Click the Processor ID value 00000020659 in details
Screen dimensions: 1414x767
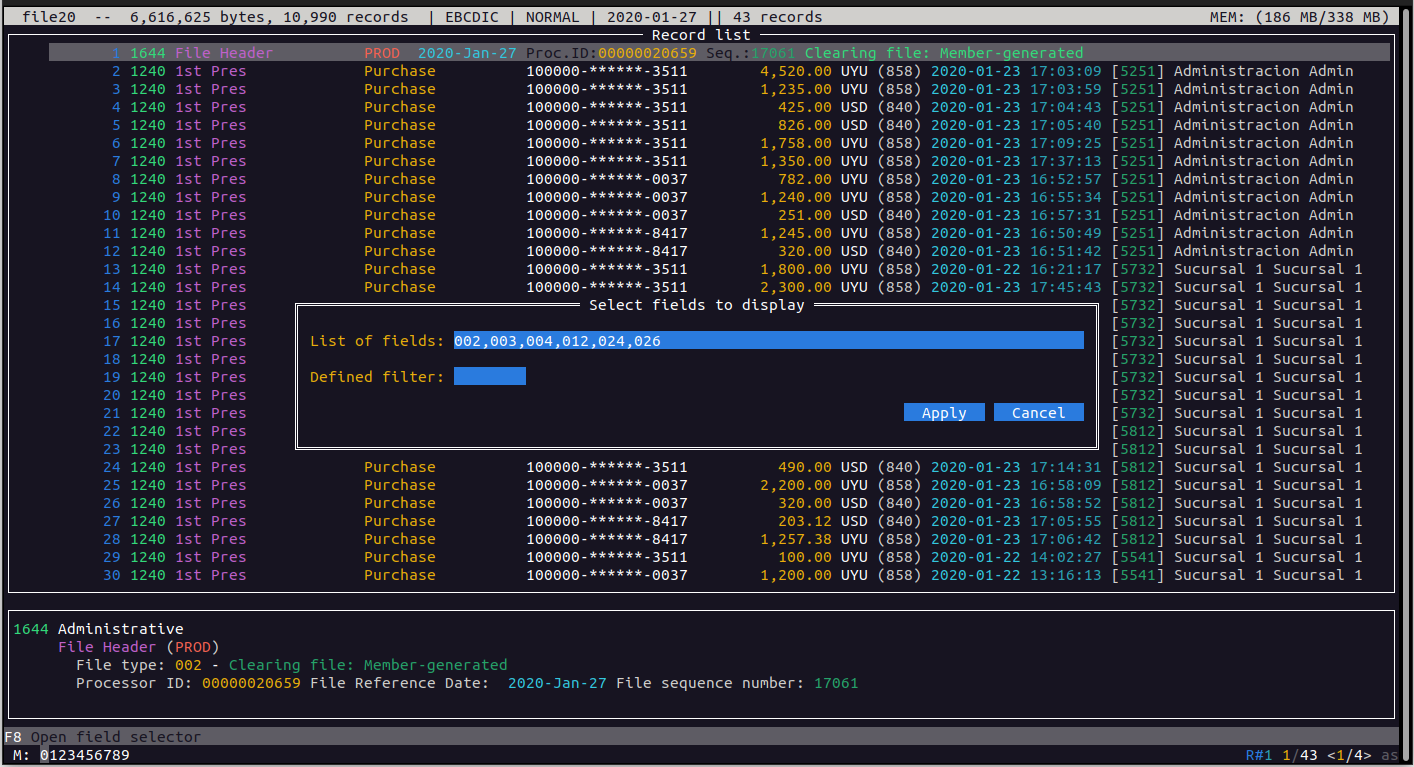point(251,683)
